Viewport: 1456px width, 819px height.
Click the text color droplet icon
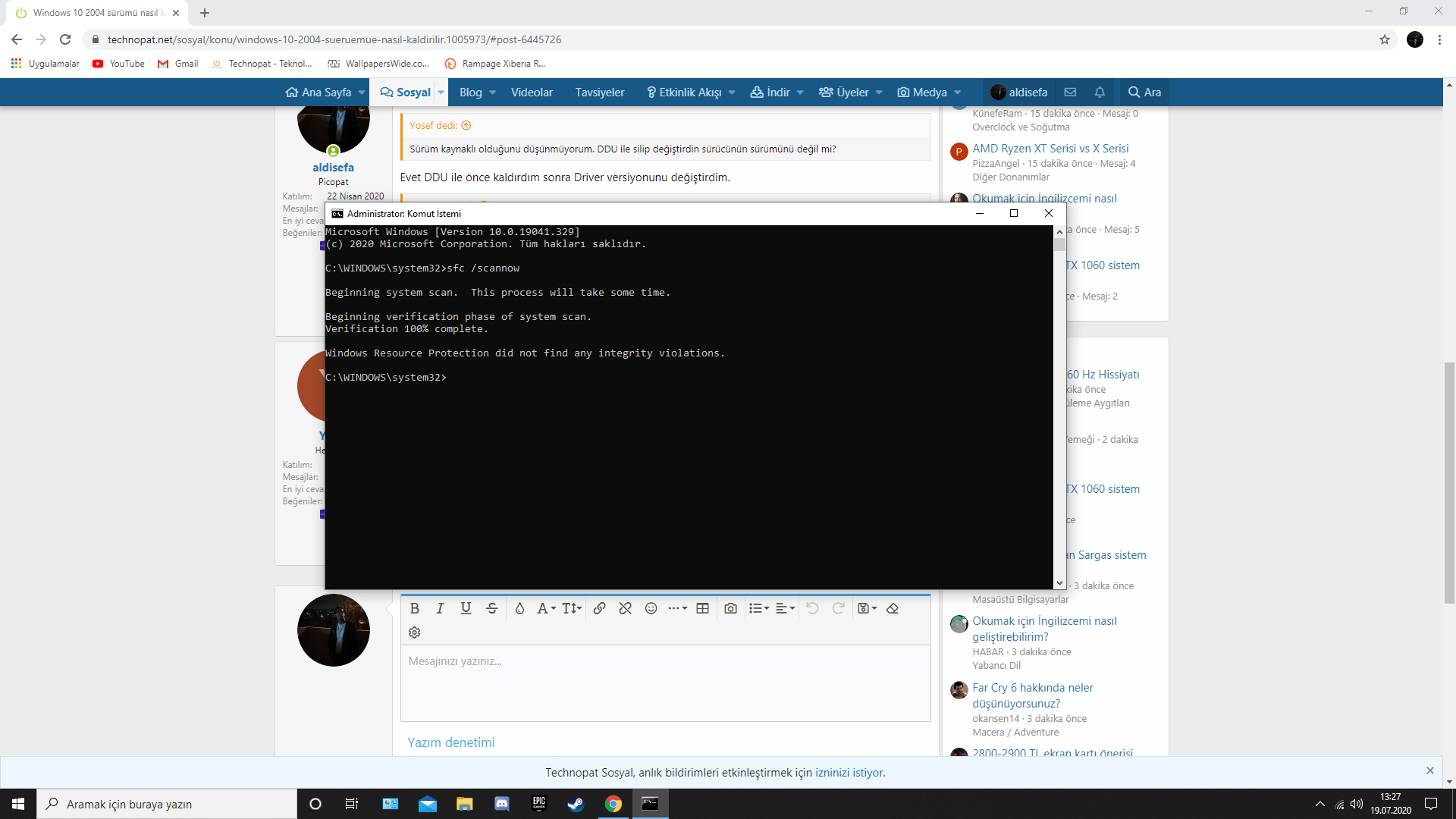[519, 608]
